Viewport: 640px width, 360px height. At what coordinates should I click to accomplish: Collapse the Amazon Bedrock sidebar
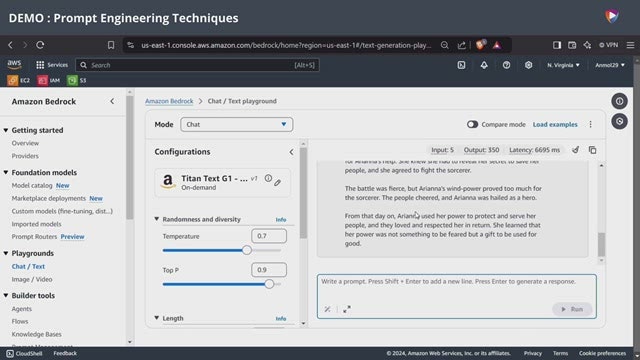pyautogui.click(x=112, y=101)
